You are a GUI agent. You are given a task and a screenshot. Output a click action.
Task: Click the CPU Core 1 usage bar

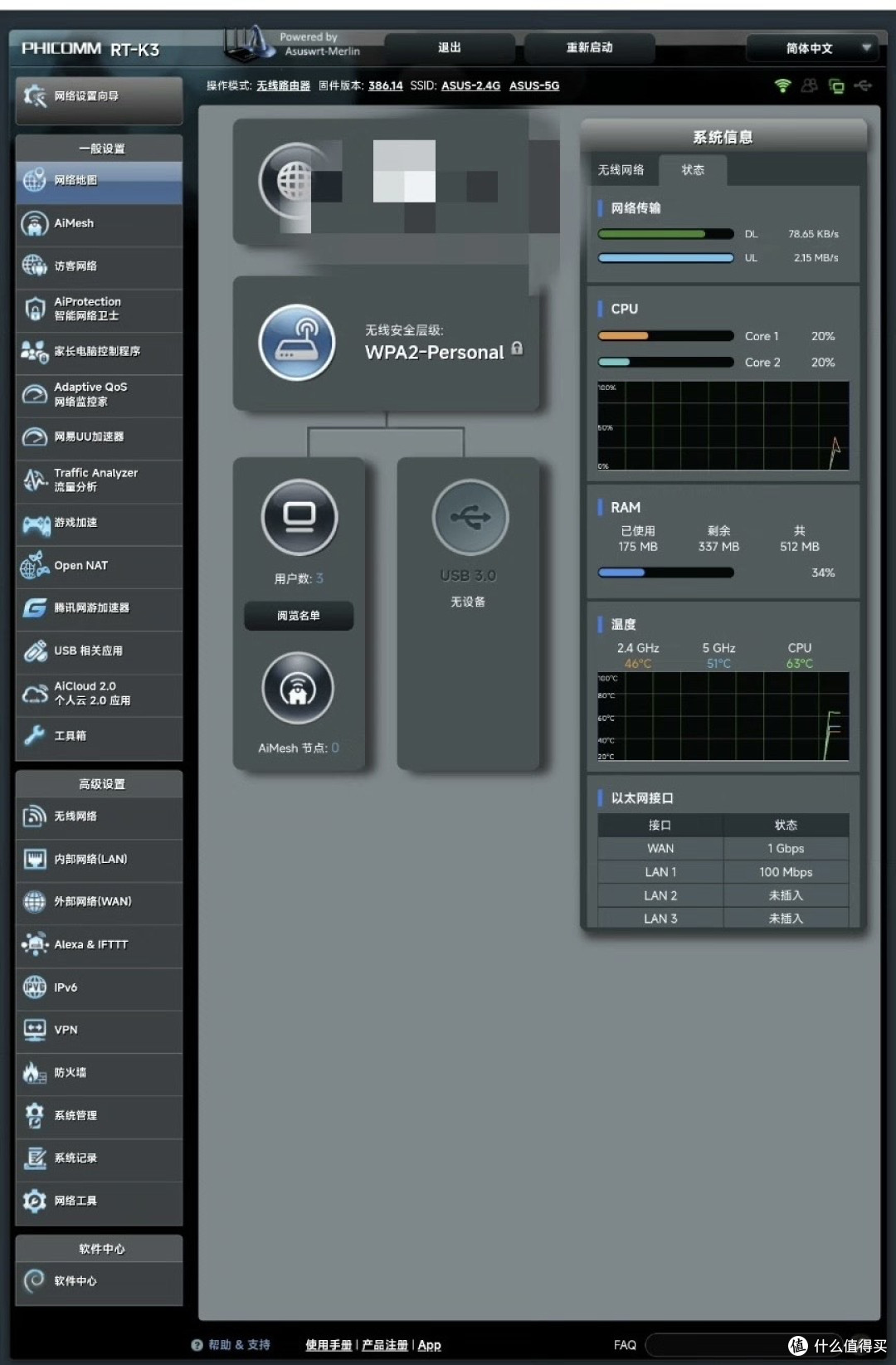[666, 336]
